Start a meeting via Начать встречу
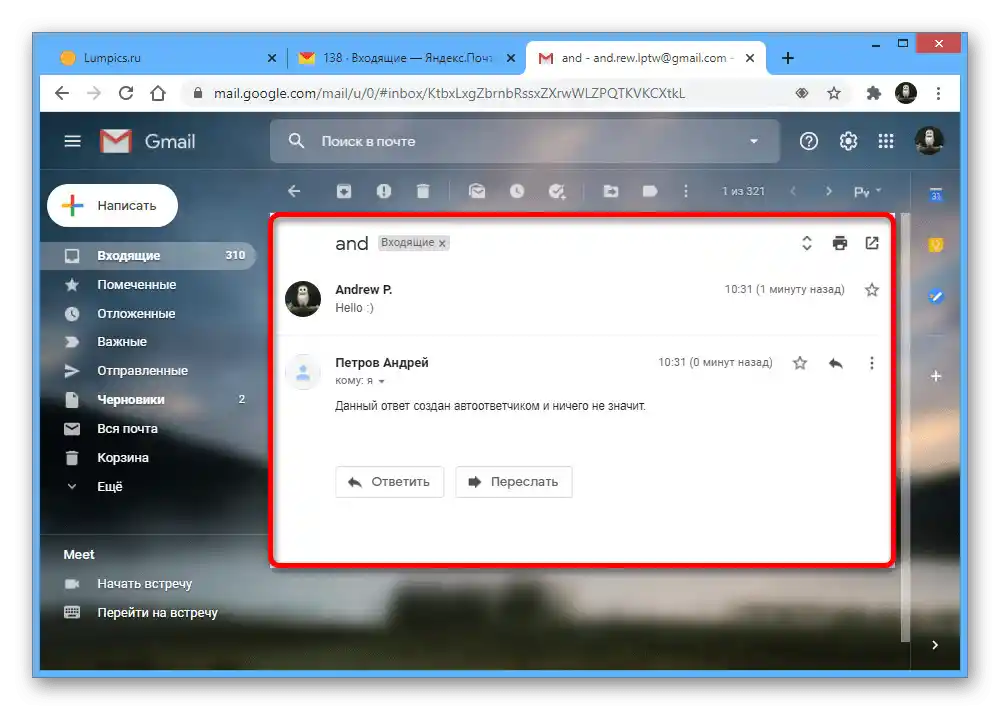The image size is (1000, 710). 144,584
